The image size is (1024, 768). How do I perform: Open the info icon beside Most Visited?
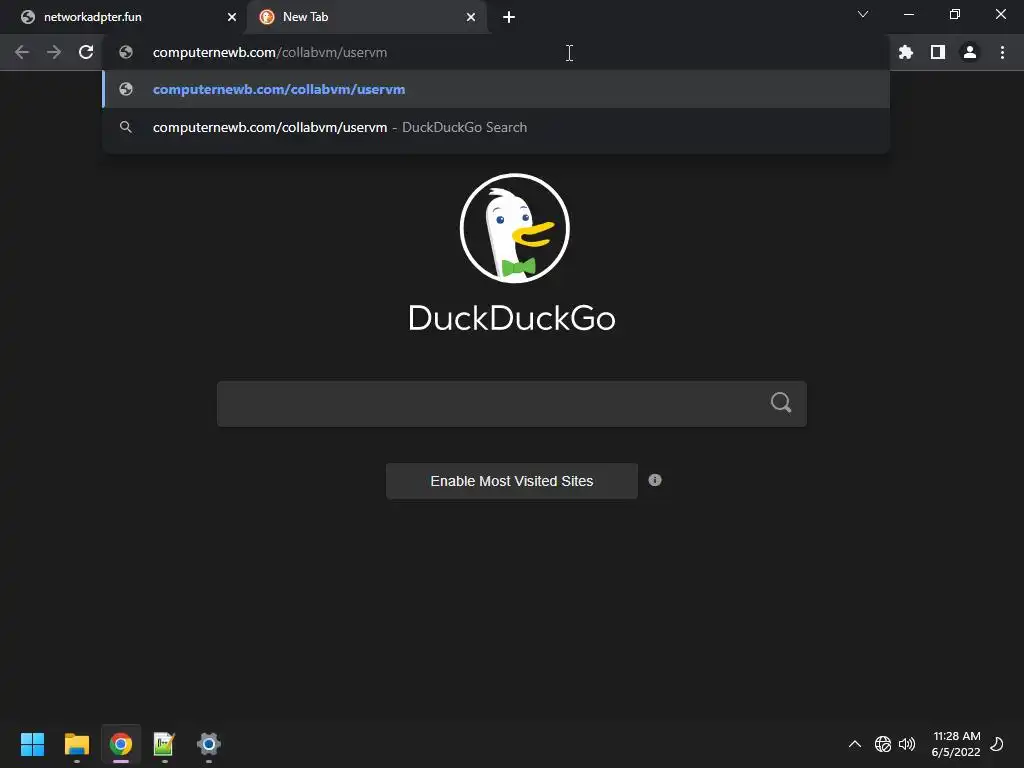point(655,480)
